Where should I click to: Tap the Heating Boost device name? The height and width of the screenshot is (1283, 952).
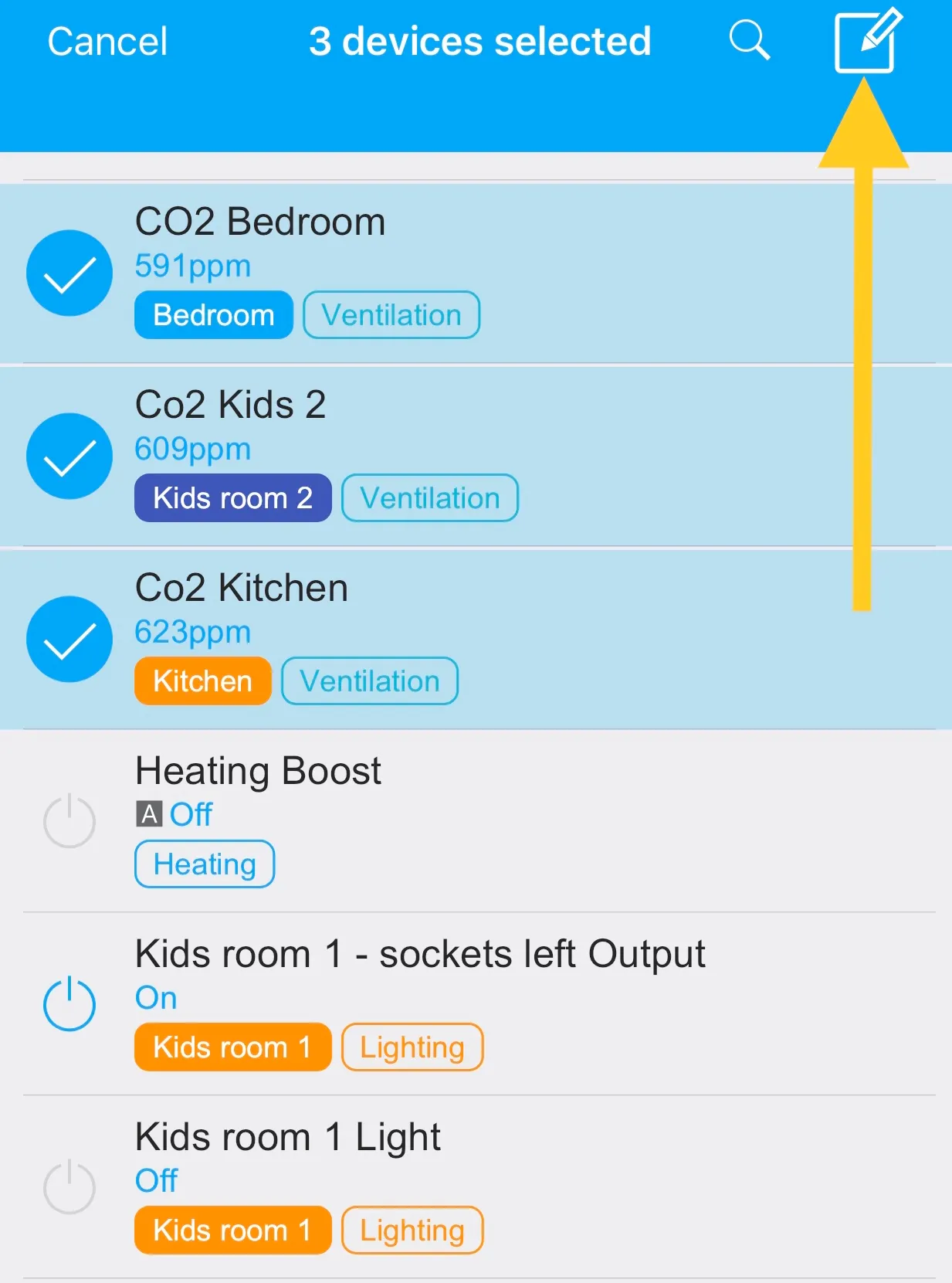click(x=258, y=771)
